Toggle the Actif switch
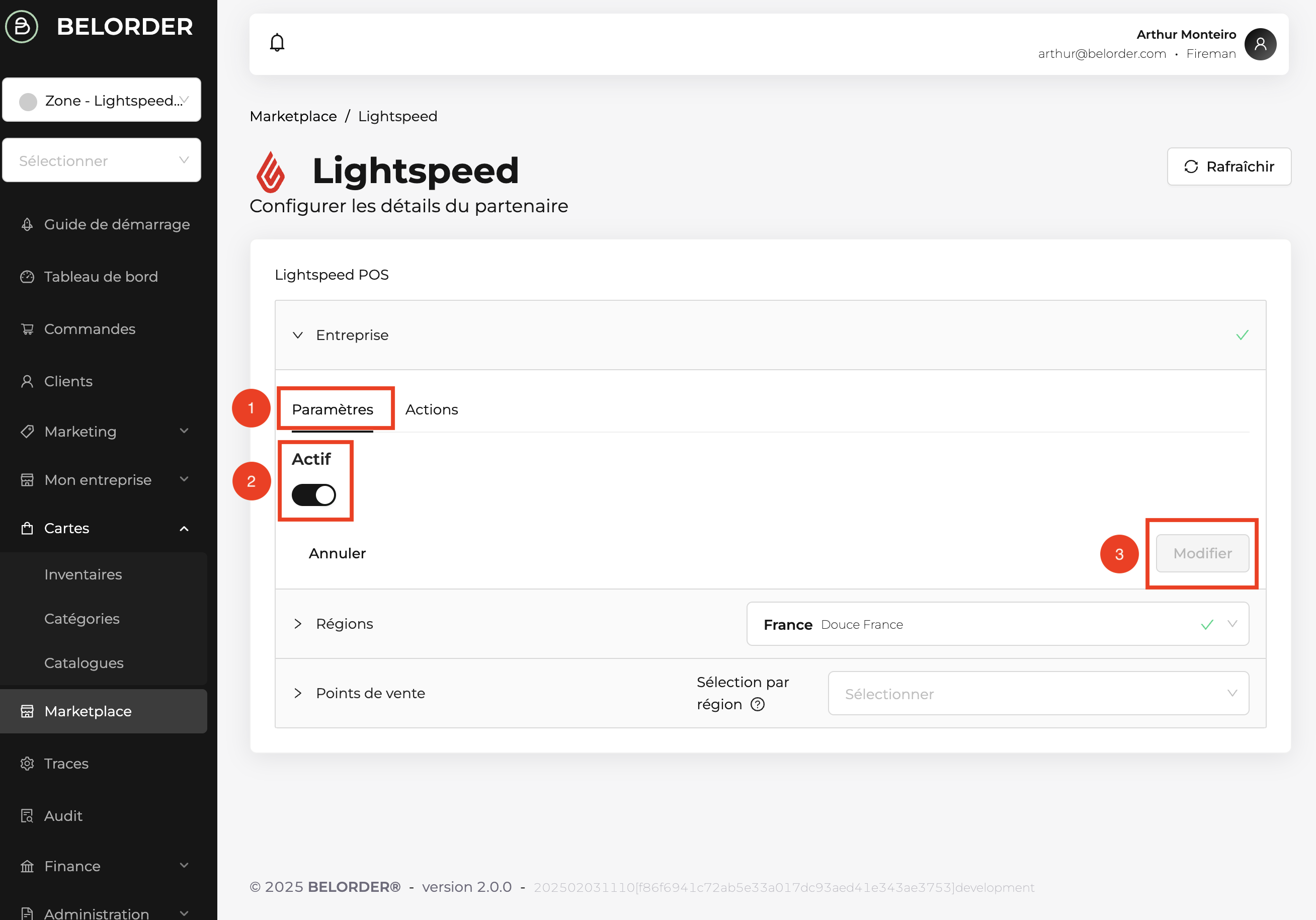The height and width of the screenshot is (920, 1316). pos(313,494)
